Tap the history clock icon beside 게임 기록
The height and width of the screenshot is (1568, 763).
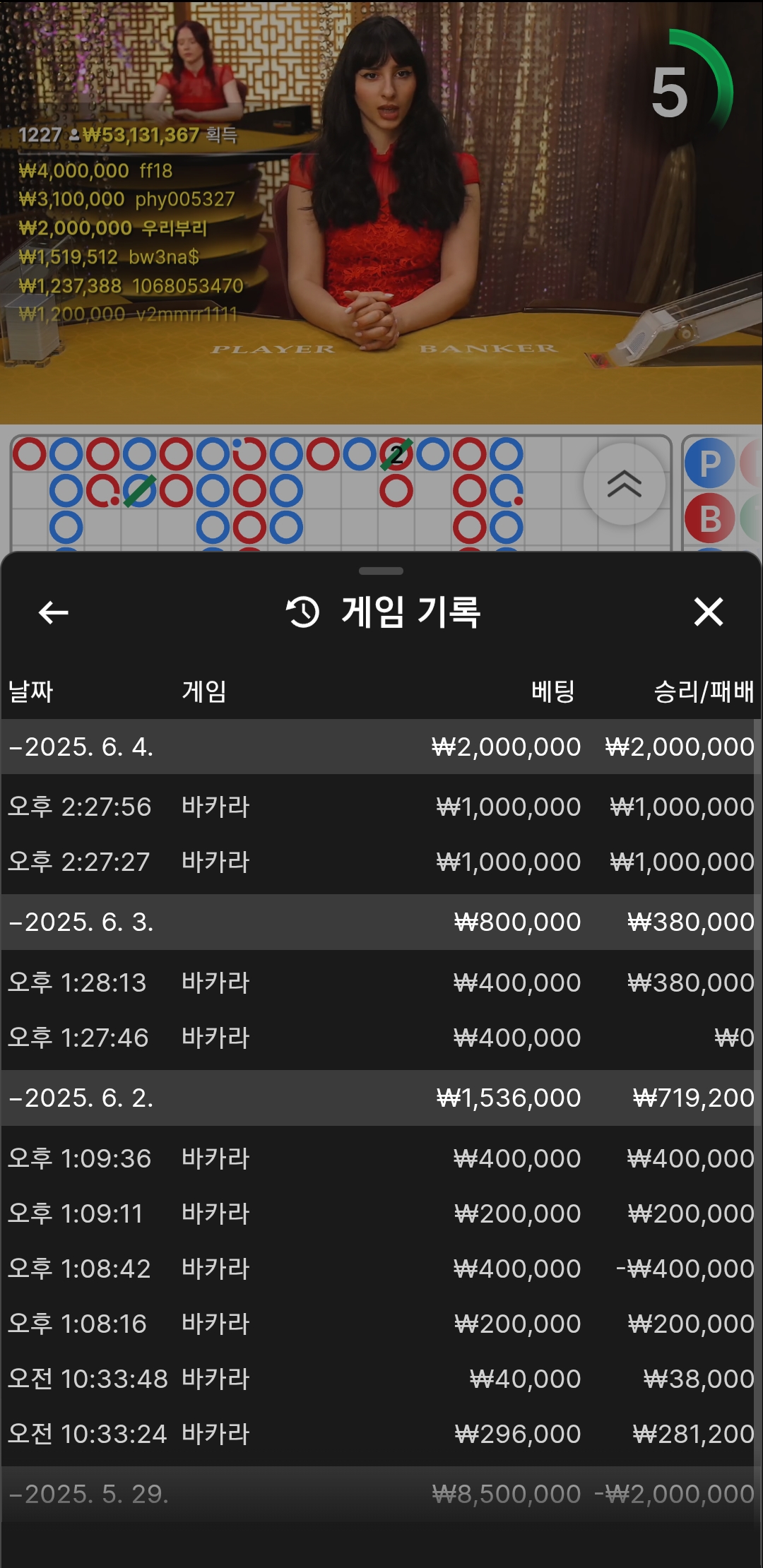(303, 612)
